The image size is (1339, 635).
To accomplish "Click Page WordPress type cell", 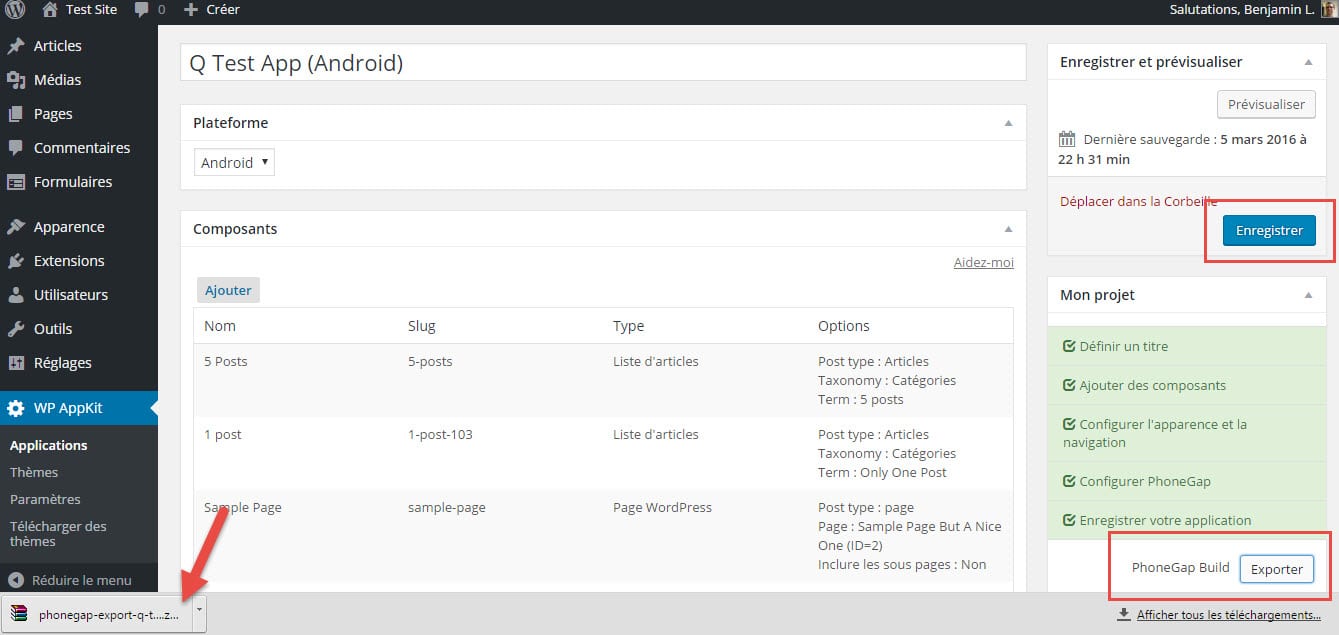I will pyautogui.click(x=662, y=507).
